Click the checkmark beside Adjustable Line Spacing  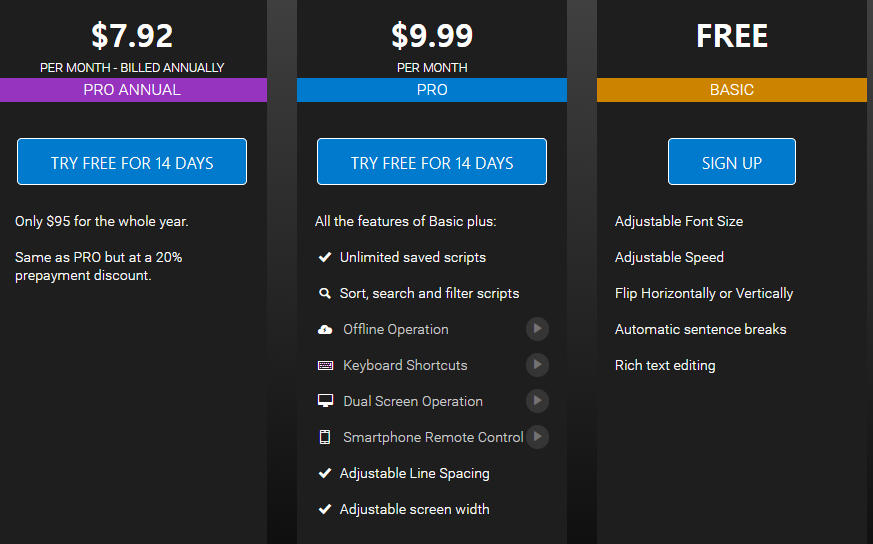[325, 473]
